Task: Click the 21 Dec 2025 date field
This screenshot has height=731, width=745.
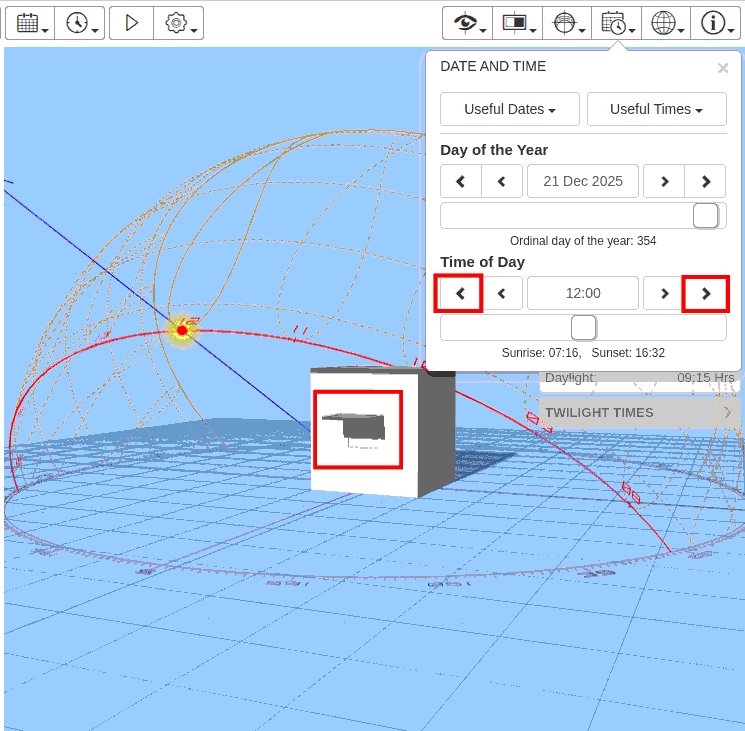Action: point(583,181)
